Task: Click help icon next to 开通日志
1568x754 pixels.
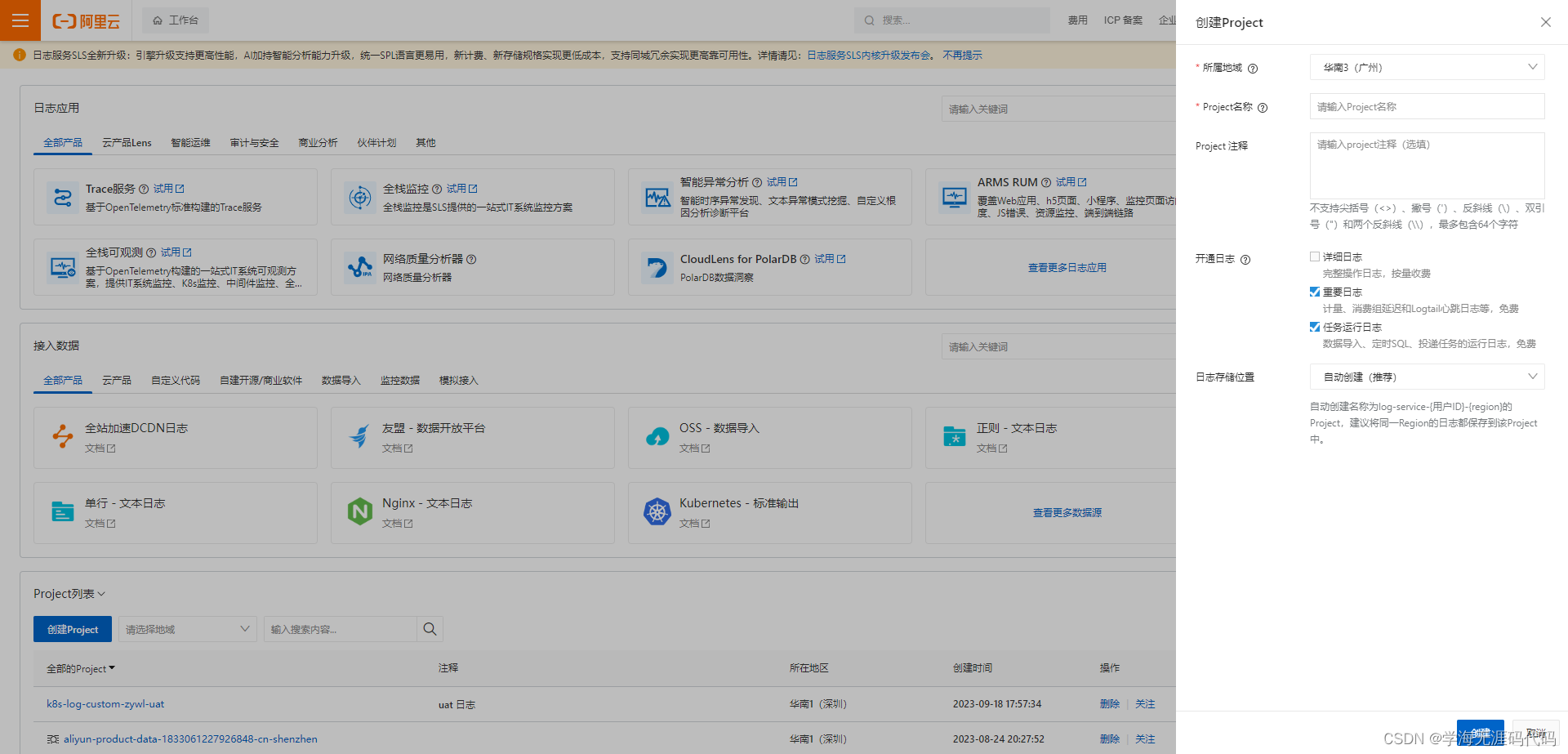Action: tap(1245, 260)
